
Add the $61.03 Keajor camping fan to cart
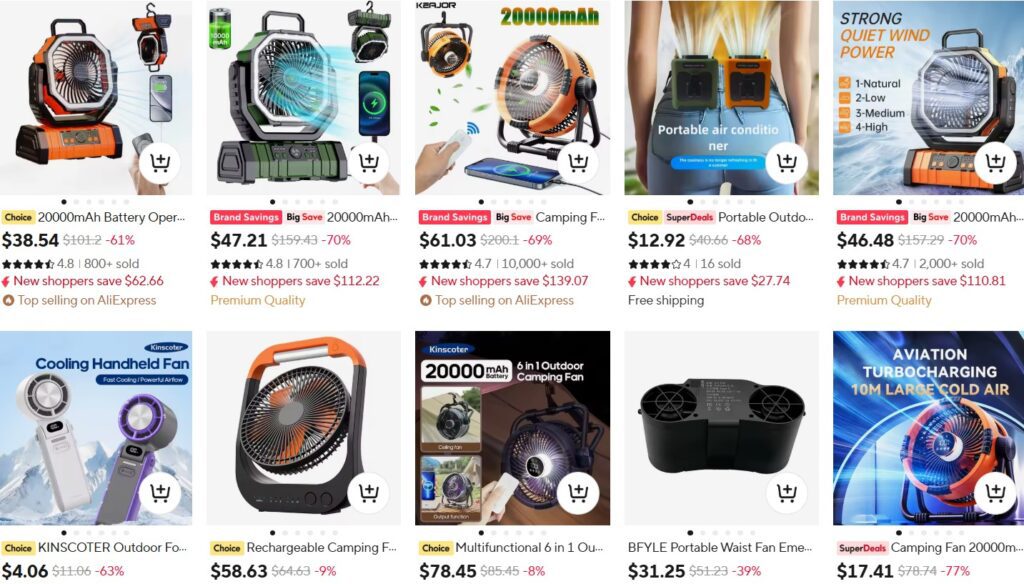(578, 162)
